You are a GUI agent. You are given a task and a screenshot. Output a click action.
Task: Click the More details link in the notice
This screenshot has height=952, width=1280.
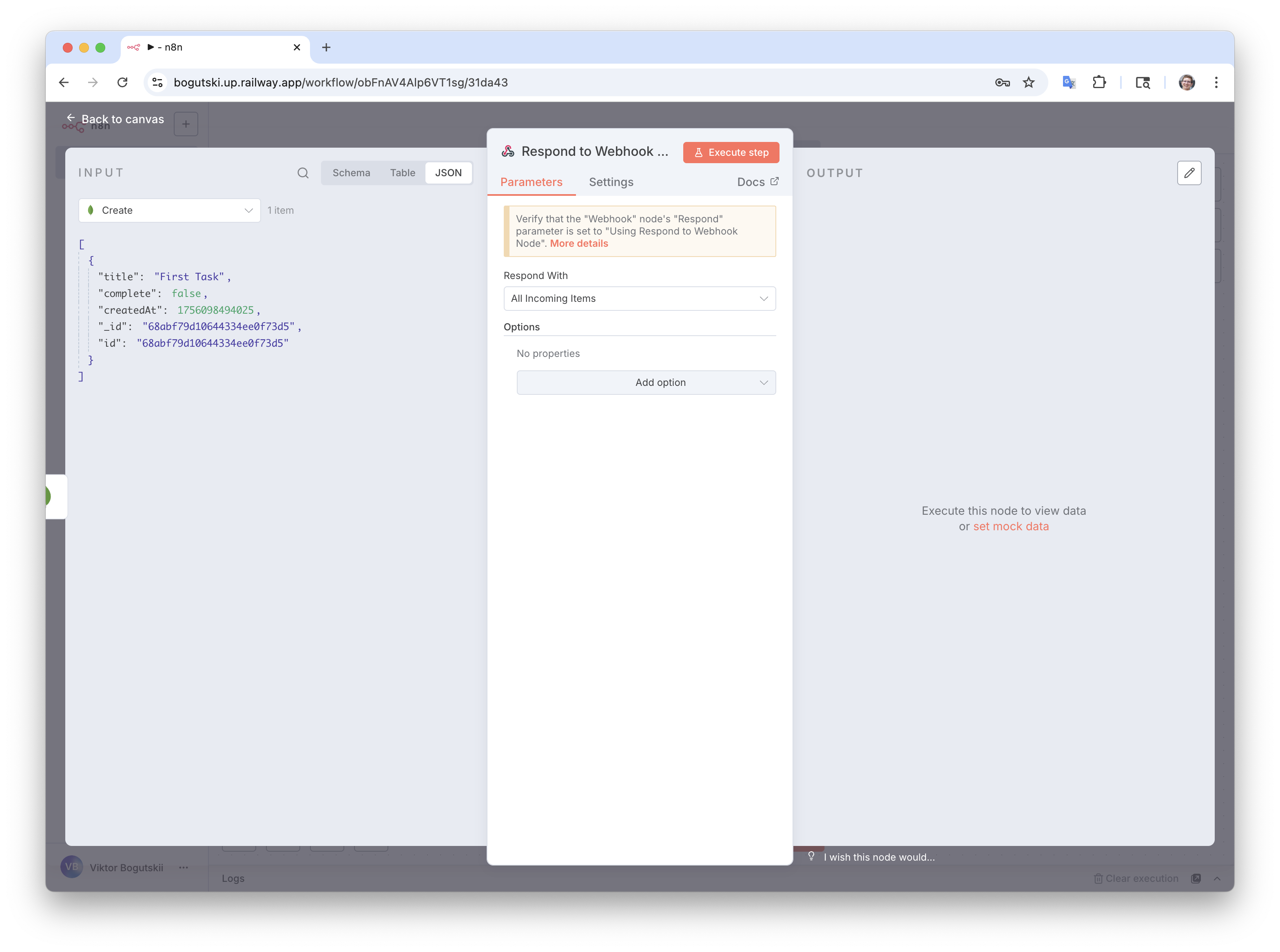point(579,243)
